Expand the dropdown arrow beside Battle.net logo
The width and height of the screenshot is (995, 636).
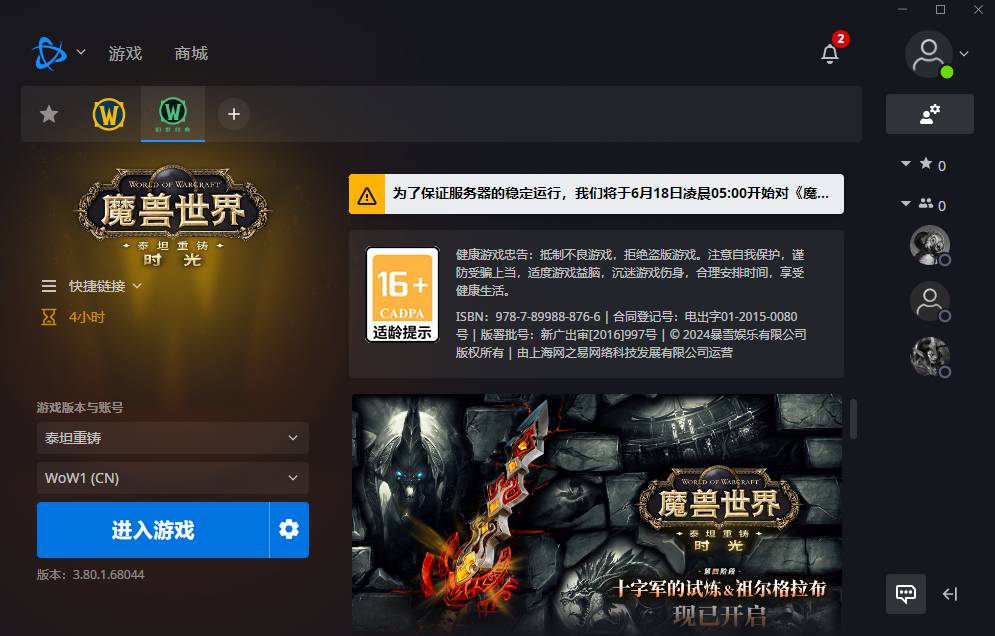81,52
